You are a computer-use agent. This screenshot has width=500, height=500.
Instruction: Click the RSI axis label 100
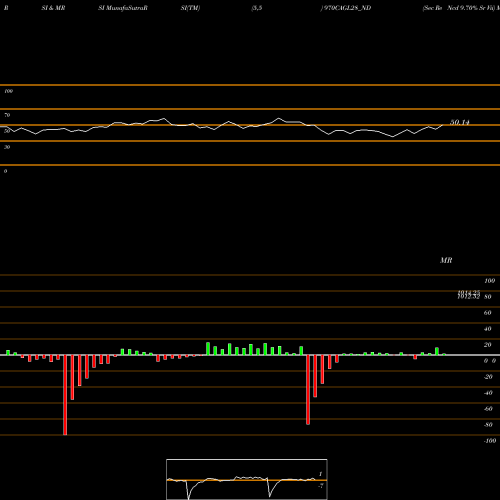click(x=8, y=91)
